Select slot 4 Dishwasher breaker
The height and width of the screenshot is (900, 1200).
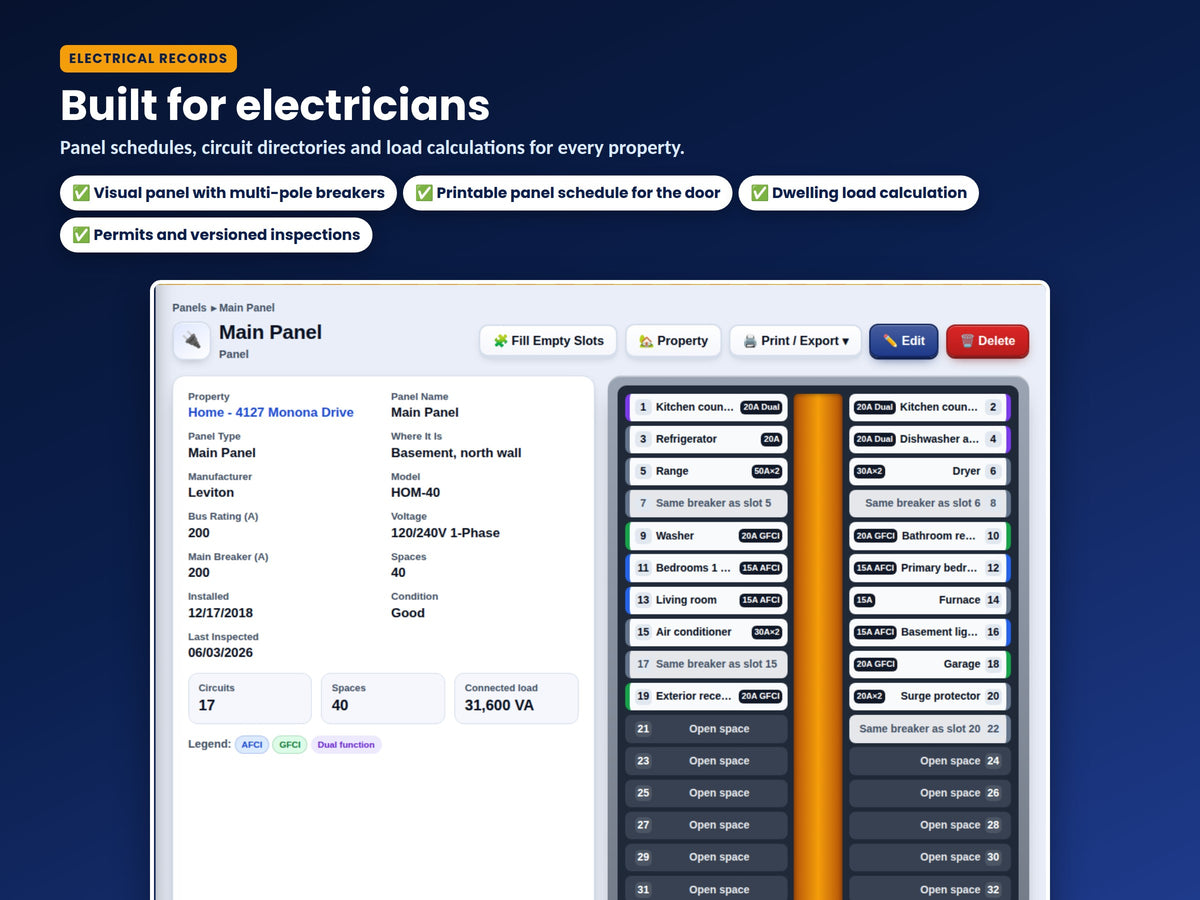tap(930, 439)
